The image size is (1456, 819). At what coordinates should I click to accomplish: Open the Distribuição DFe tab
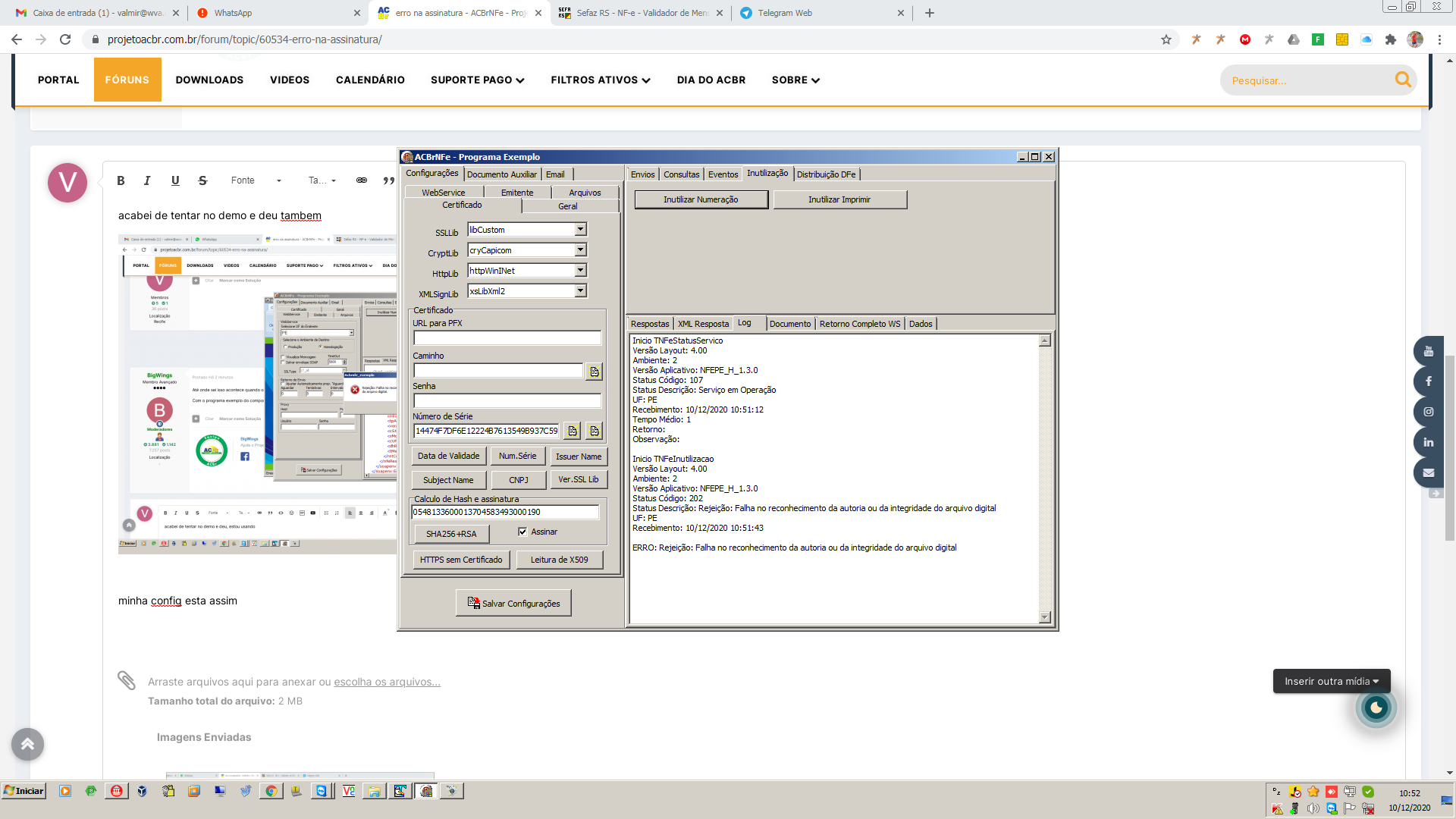826,174
